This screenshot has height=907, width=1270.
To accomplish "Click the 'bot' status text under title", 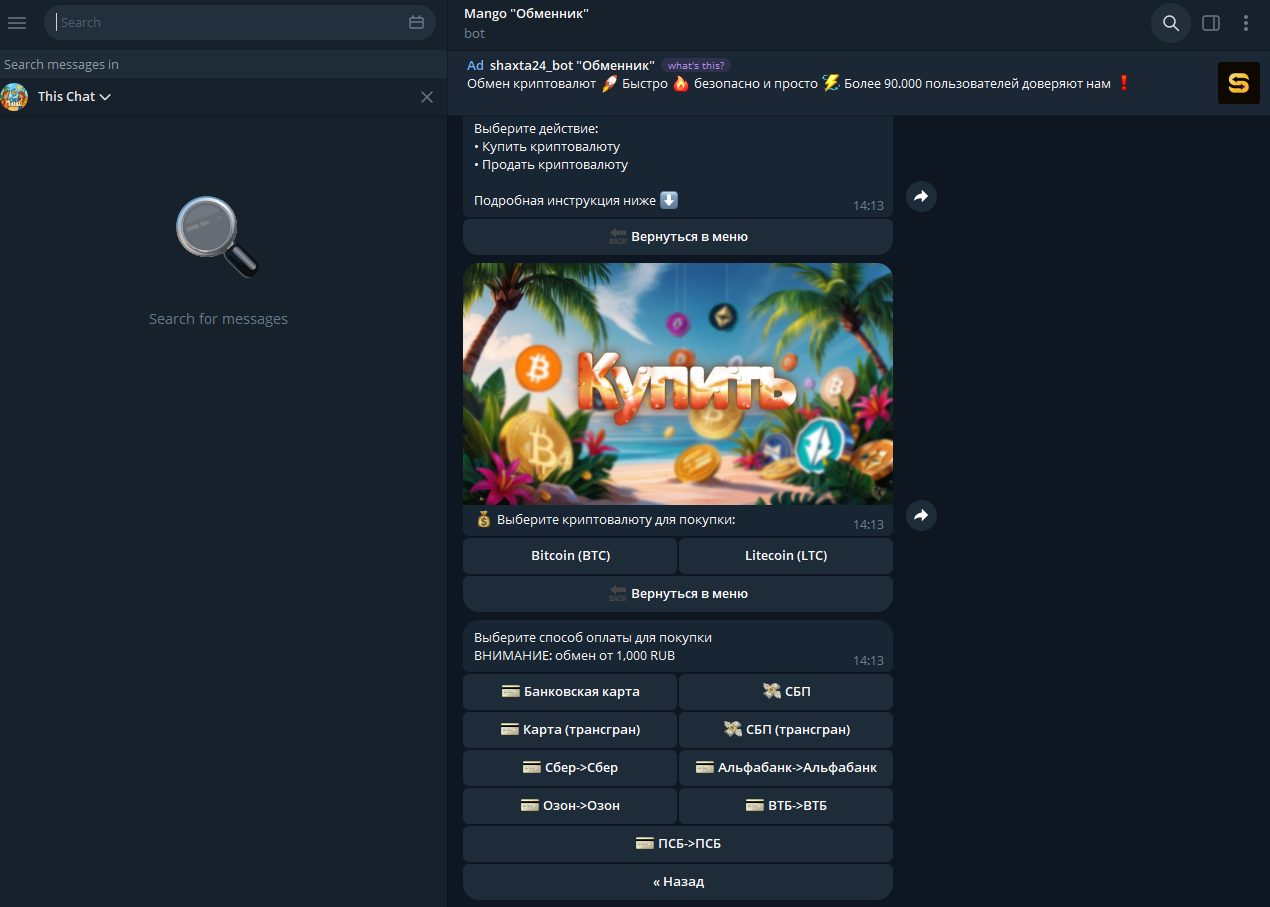I will coord(474,34).
